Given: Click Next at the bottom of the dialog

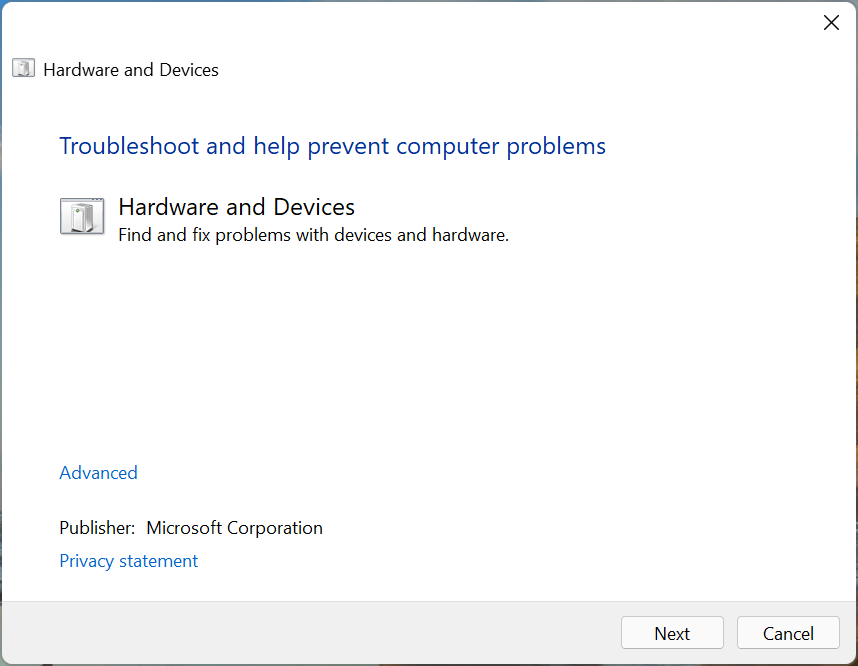Looking at the screenshot, I should (x=672, y=632).
